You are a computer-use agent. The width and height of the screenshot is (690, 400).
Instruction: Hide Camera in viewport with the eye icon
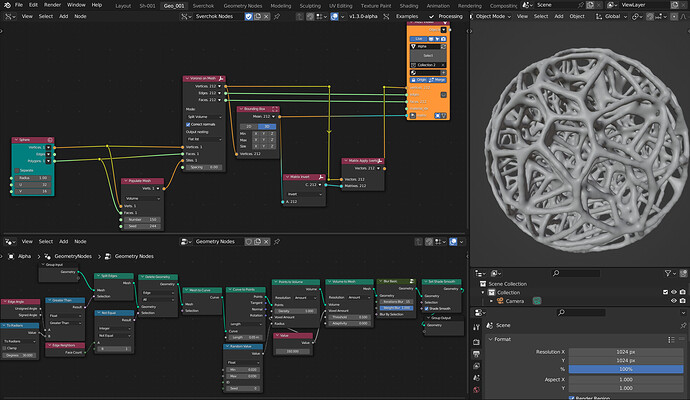click(674, 301)
